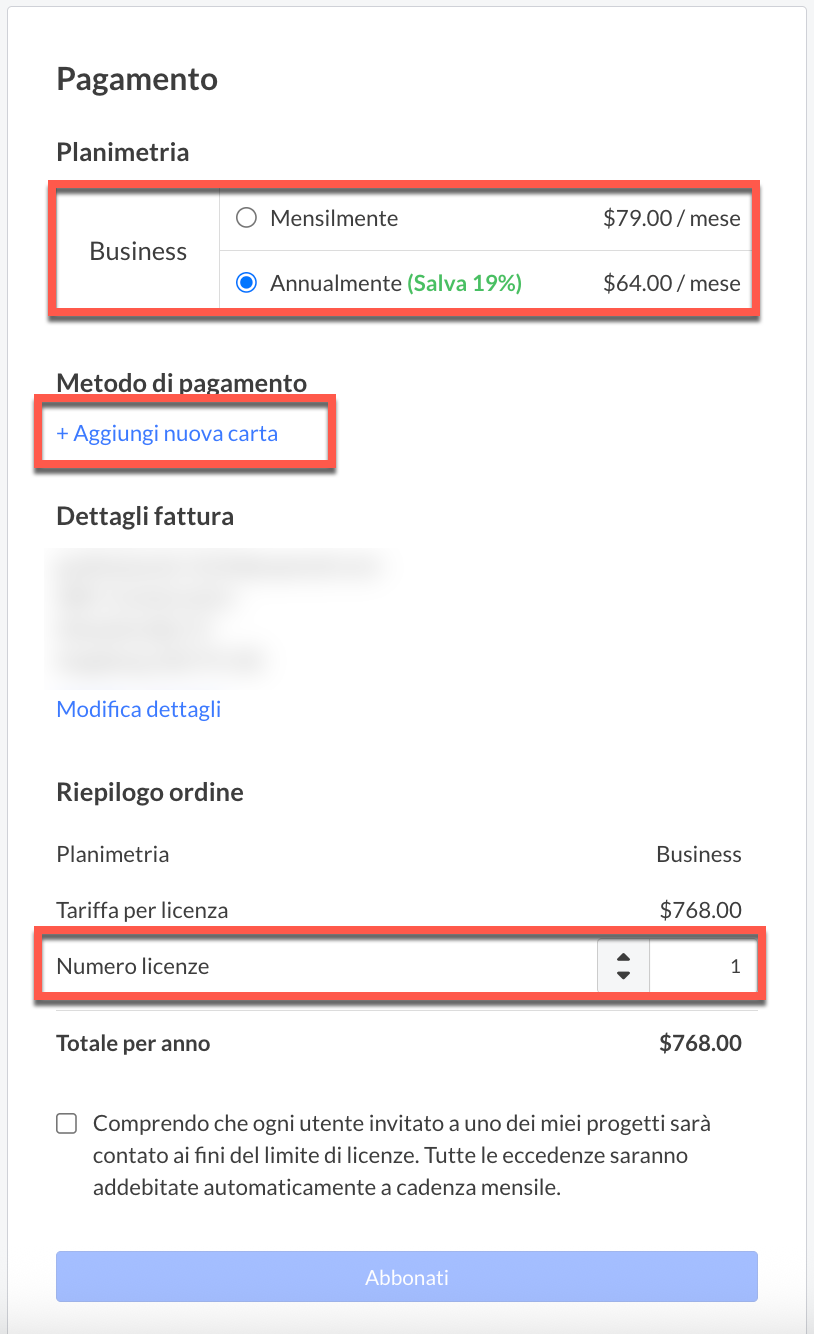Image resolution: width=814 pixels, height=1334 pixels.
Task: Increase license count with up arrow
Action: pos(623,959)
